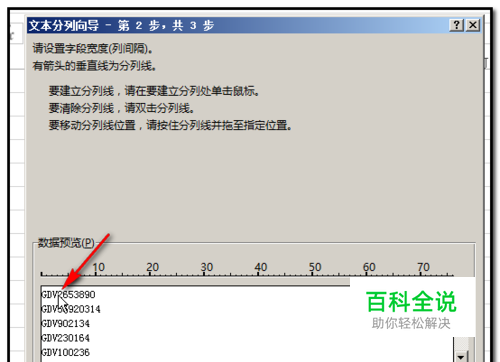Click the instruction line 要清除分列线
The image size is (500, 362).
point(122,108)
